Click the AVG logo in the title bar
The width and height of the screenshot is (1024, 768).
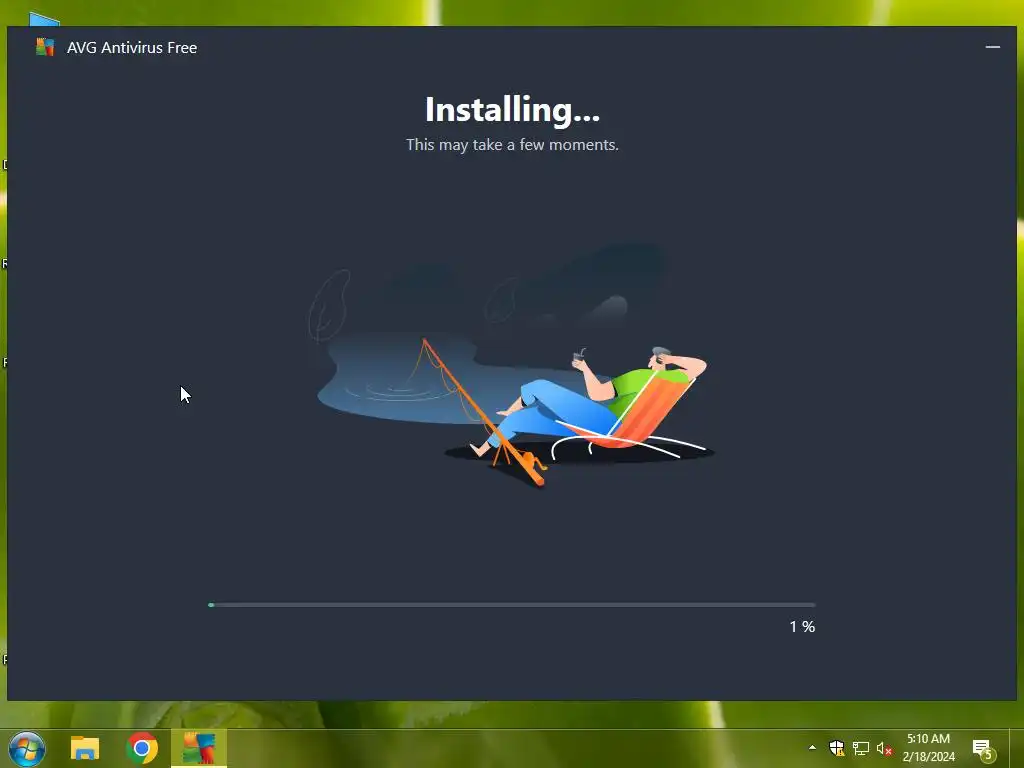[x=44, y=47]
